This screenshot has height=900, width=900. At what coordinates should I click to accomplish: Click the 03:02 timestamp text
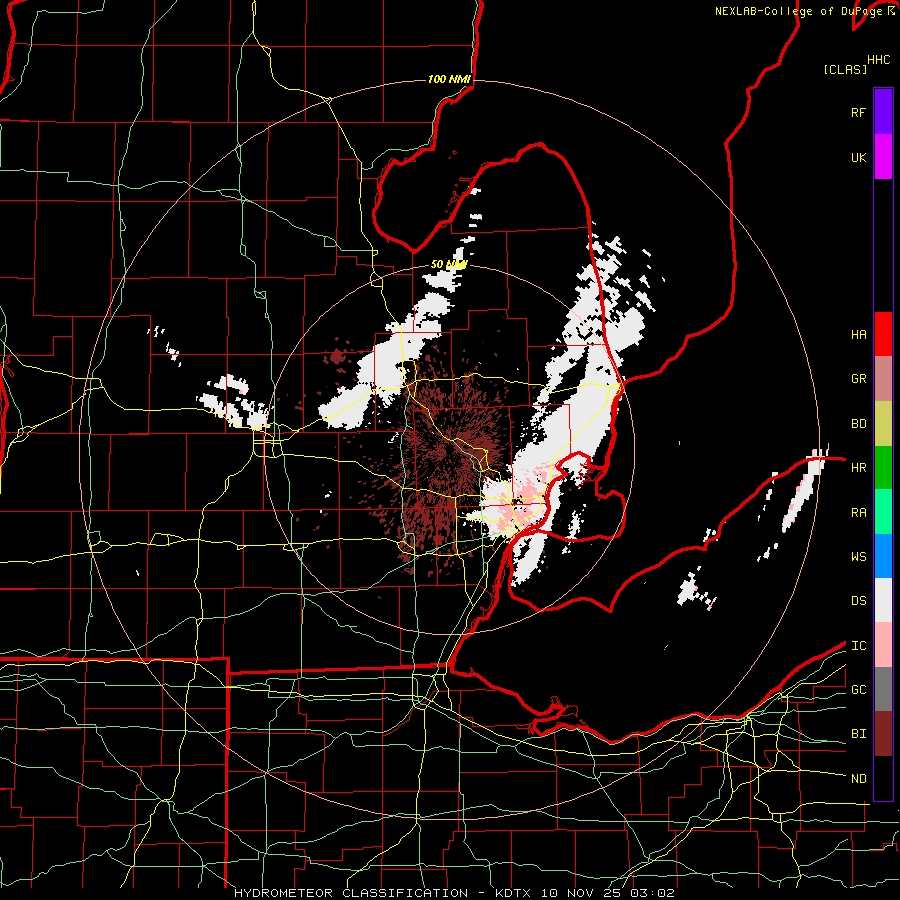click(x=651, y=893)
